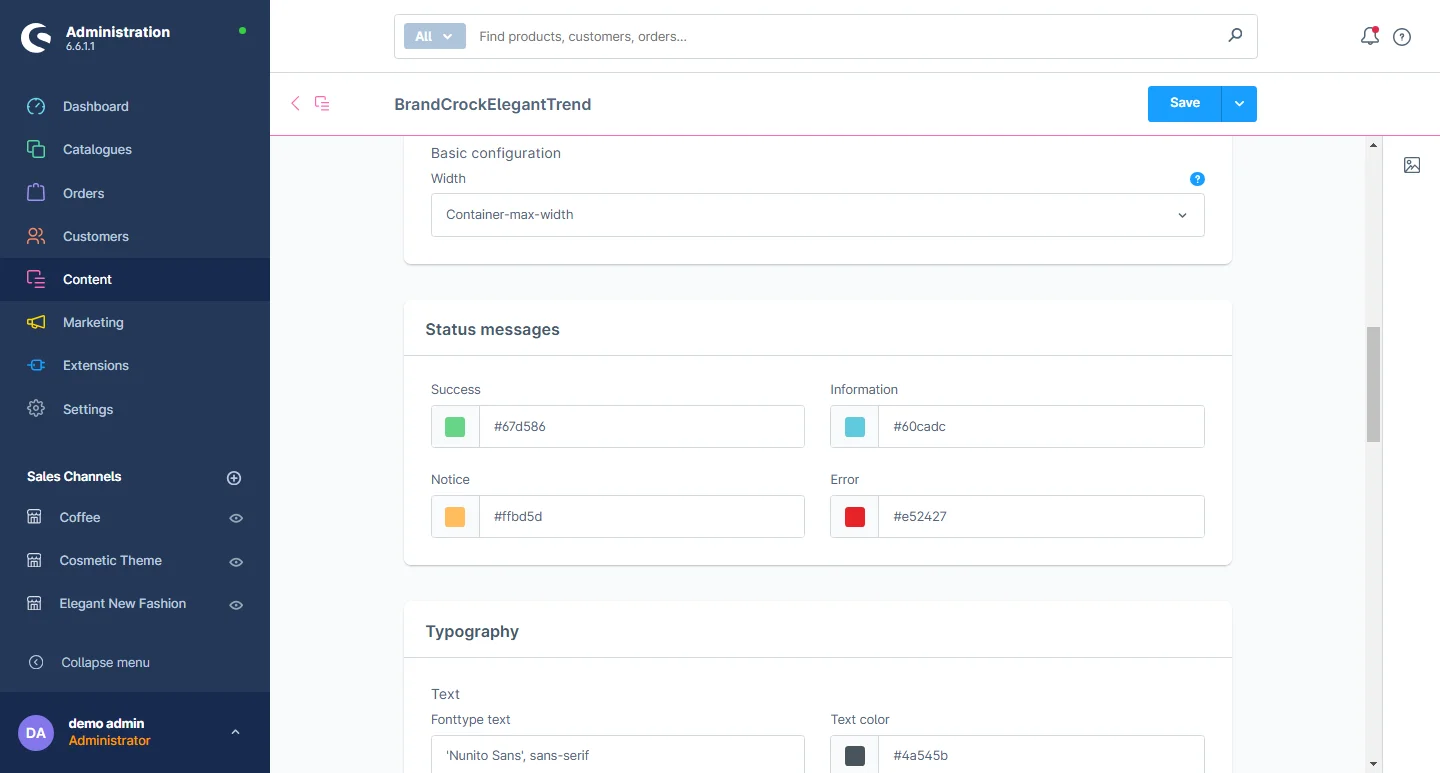
Task: Open the Extensions menu item
Action: point(96,366)
